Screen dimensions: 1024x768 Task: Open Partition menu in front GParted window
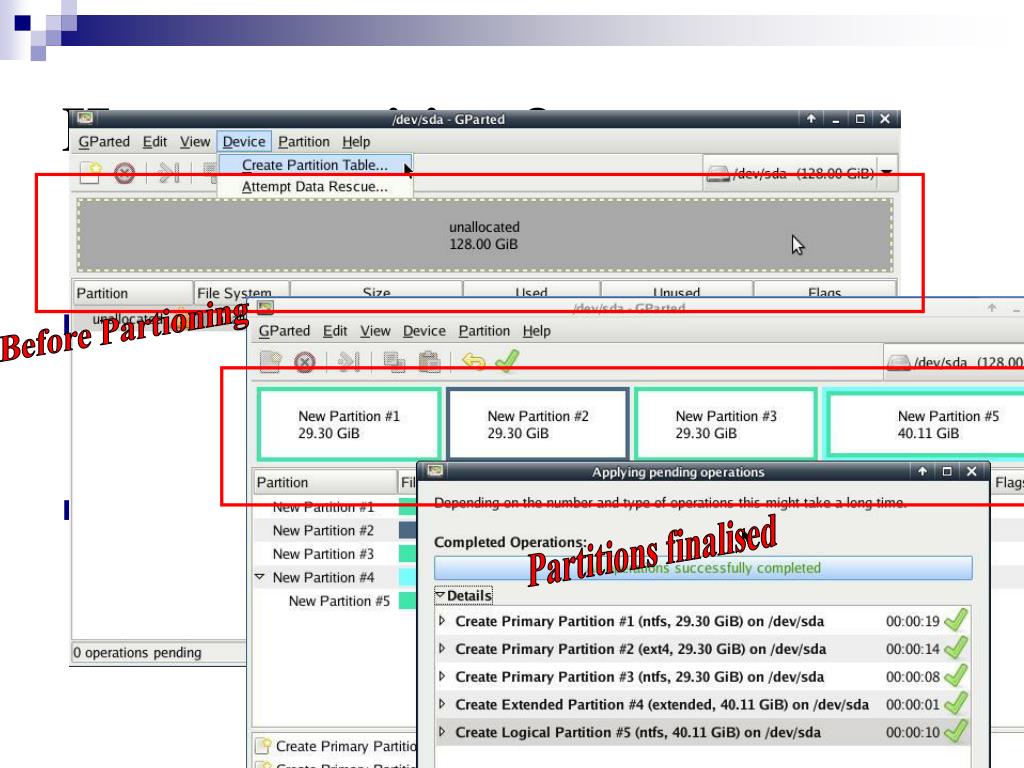[x=484, y=331]
